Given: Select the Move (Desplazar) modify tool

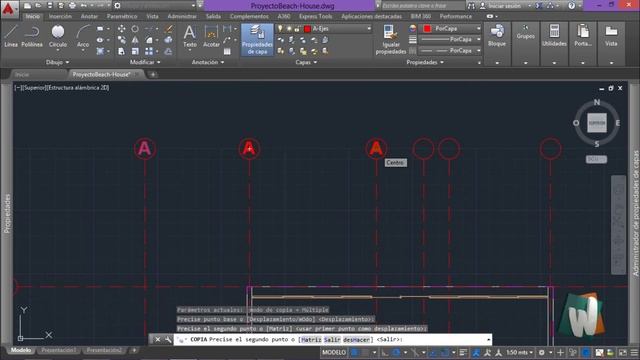Looking at the screenshot, I should click(122, 29).
